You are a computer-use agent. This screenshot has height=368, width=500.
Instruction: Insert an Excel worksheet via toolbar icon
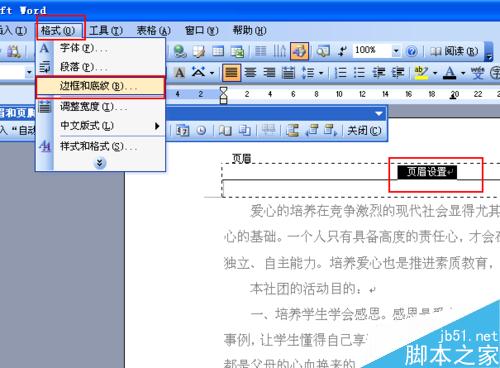[x=237, y=51]
